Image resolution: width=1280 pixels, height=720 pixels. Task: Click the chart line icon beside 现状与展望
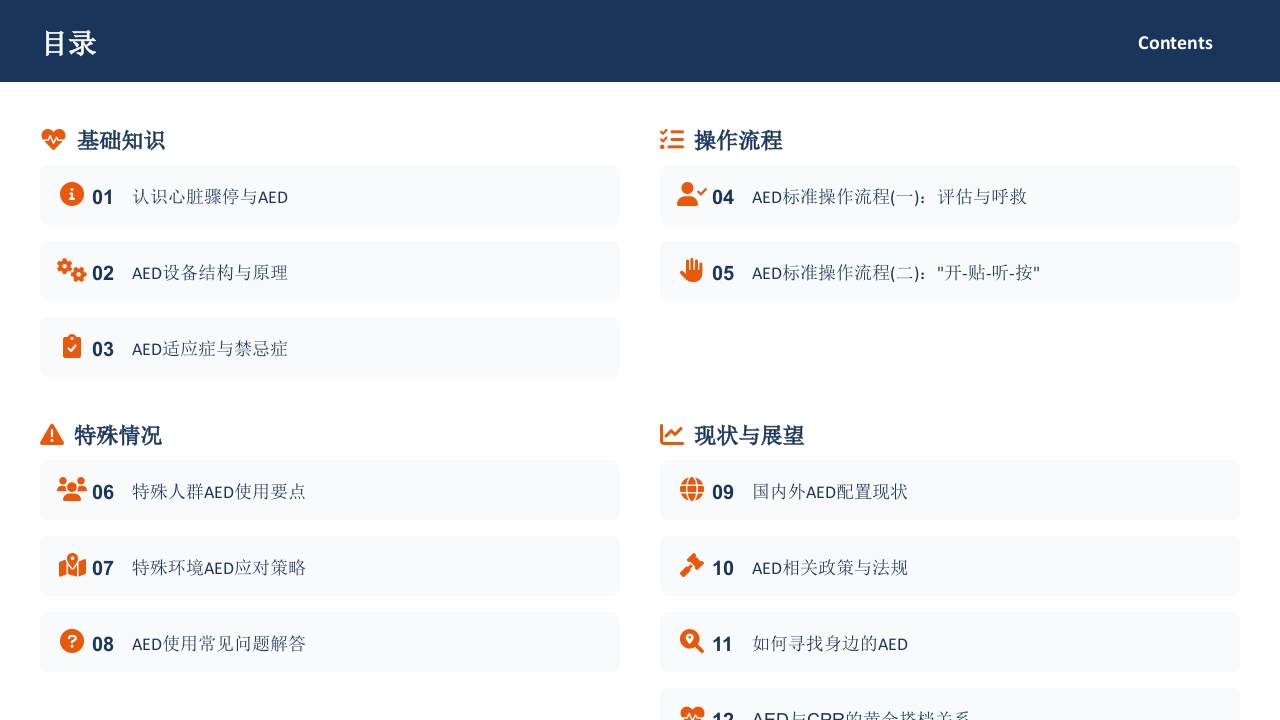[672, 435]
